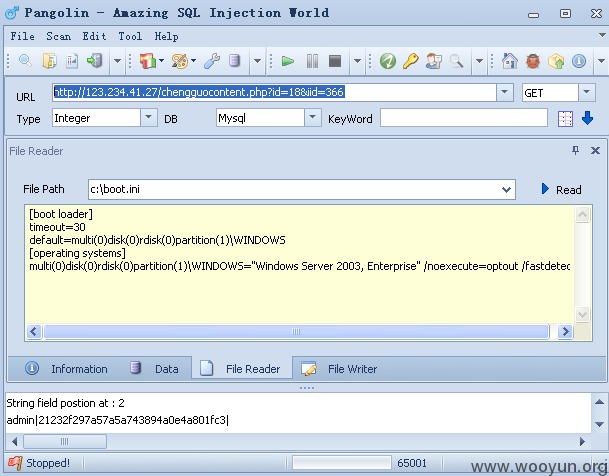Click the progress bar in status bar
Image resolution: width=609 pixels, height=476 pixels.
pos(342,463)
